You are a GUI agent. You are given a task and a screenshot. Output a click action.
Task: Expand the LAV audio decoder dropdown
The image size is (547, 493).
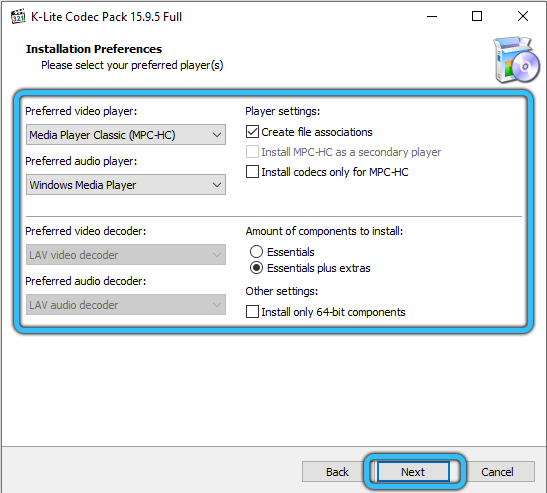126,305
